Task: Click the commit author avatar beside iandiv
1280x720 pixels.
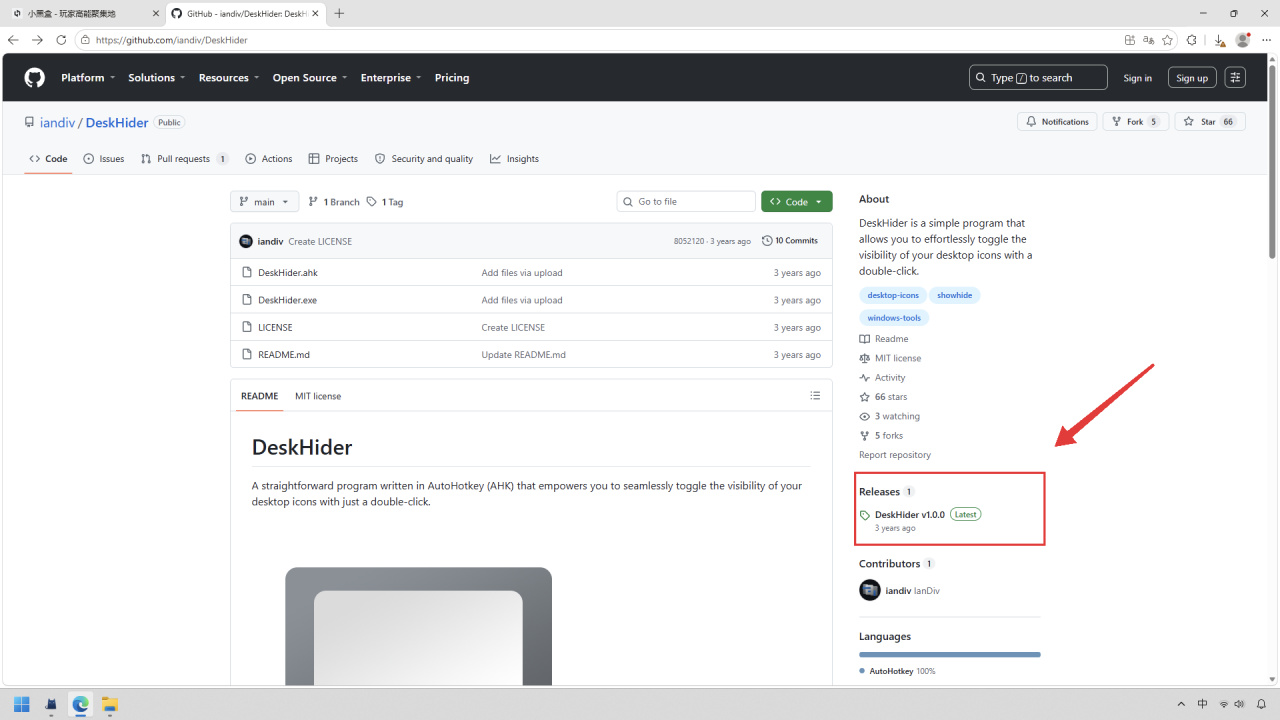Action: pyautogui.click(x=246, y=241)
